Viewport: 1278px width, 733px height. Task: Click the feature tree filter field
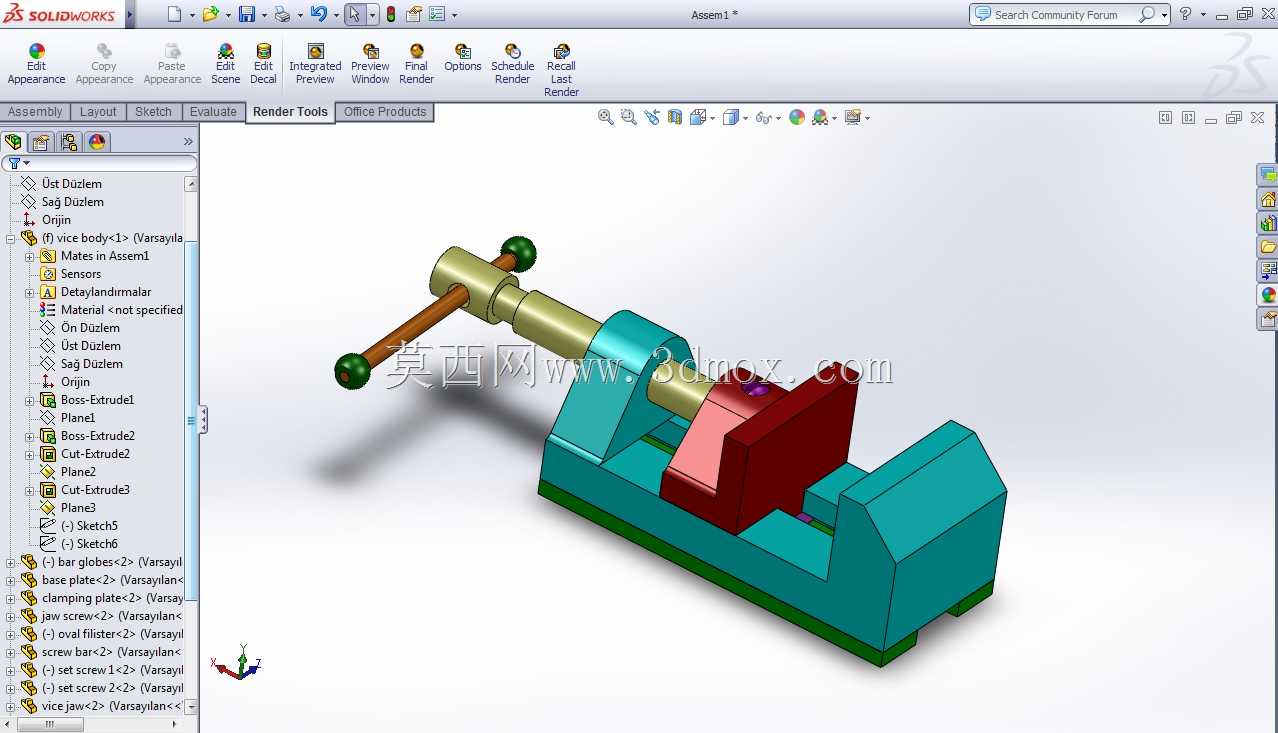(x=99, y=163)
